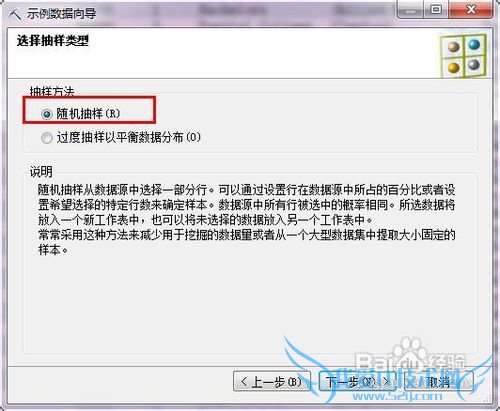Choose the 过度抽样以平衡数据分布(O) radio option
Viewport: 500px width, 411px height.
(47, 137)
